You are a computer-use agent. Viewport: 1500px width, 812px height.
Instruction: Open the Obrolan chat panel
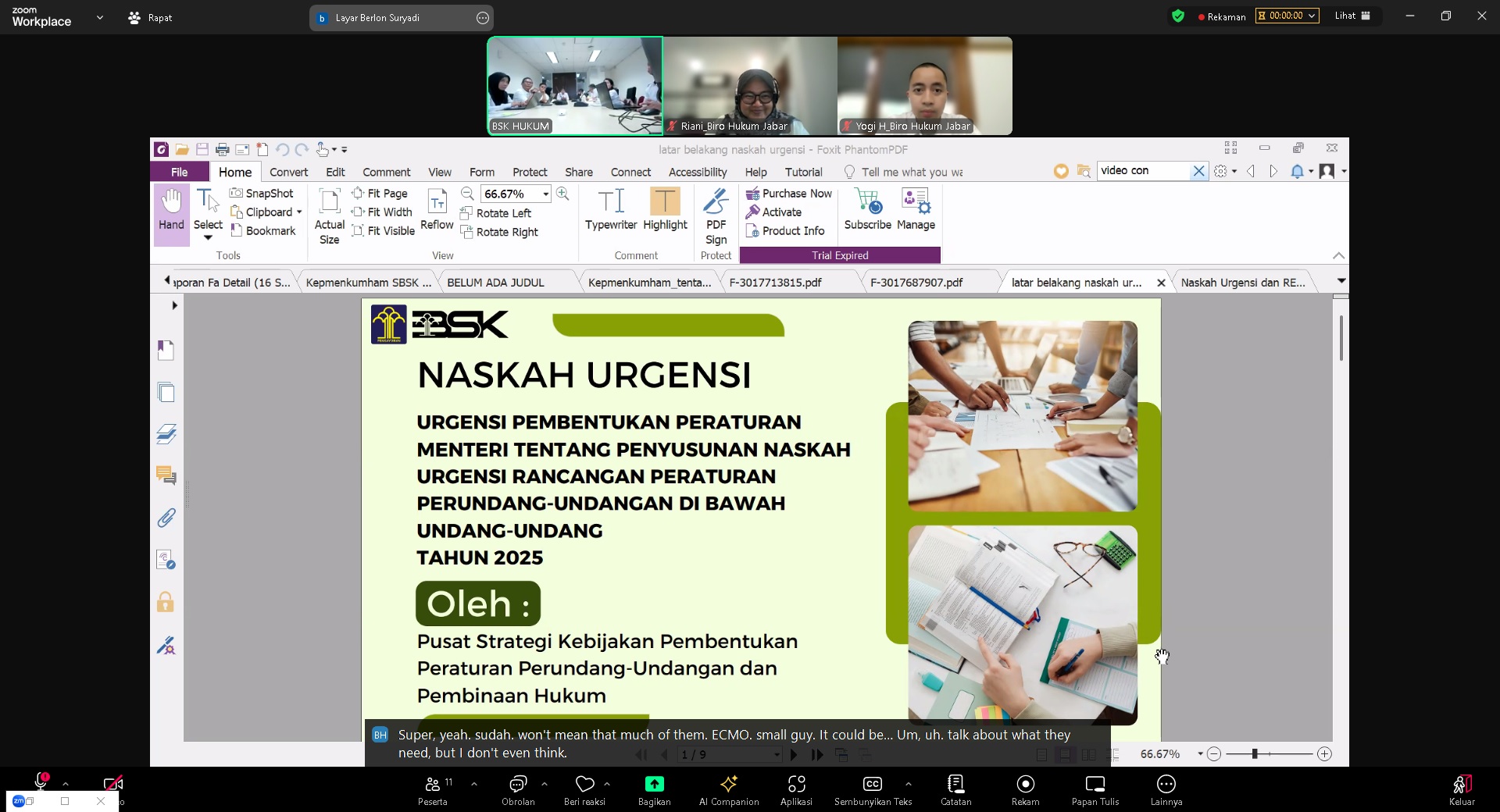[517, 785]
